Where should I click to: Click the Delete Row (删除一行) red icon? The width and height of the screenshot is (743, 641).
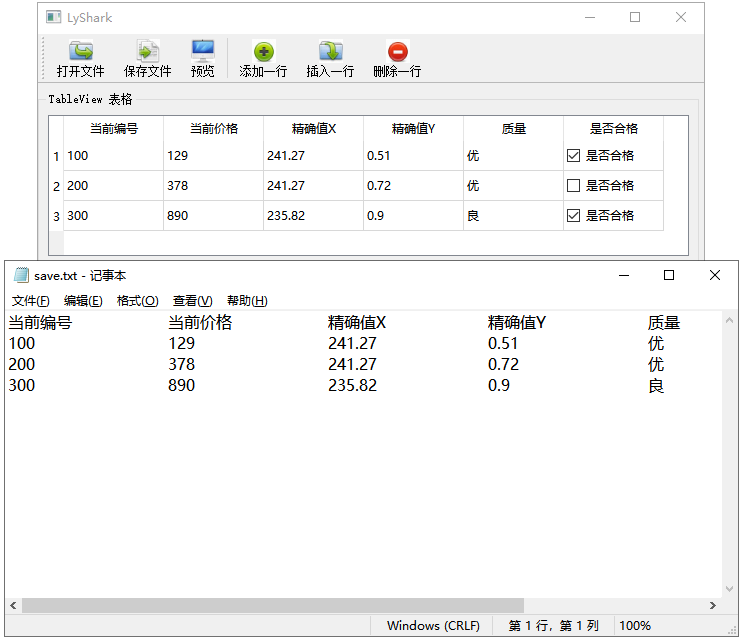point(397,51)
